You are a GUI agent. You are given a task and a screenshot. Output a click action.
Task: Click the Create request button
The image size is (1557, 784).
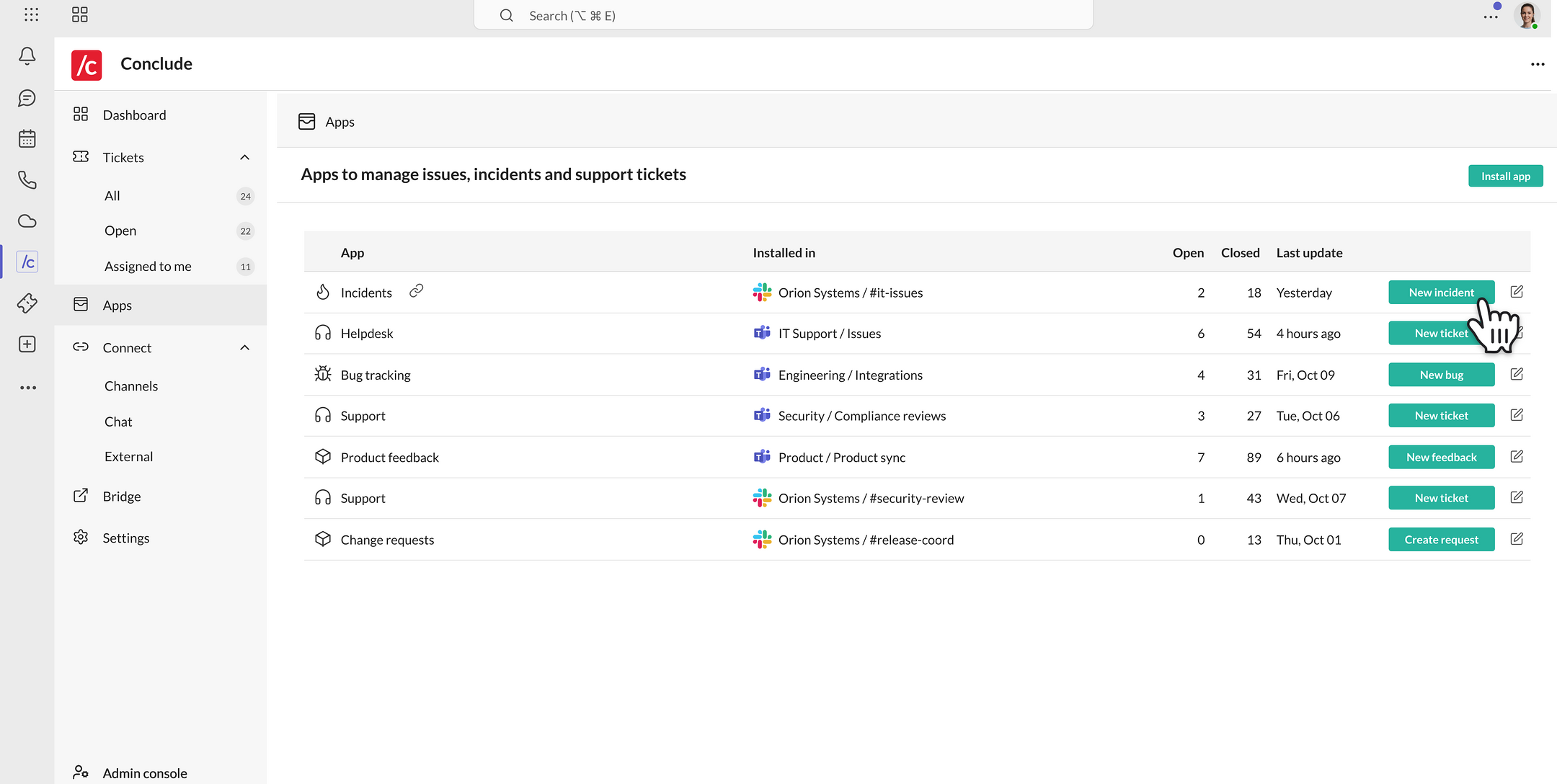(1441, 540)
